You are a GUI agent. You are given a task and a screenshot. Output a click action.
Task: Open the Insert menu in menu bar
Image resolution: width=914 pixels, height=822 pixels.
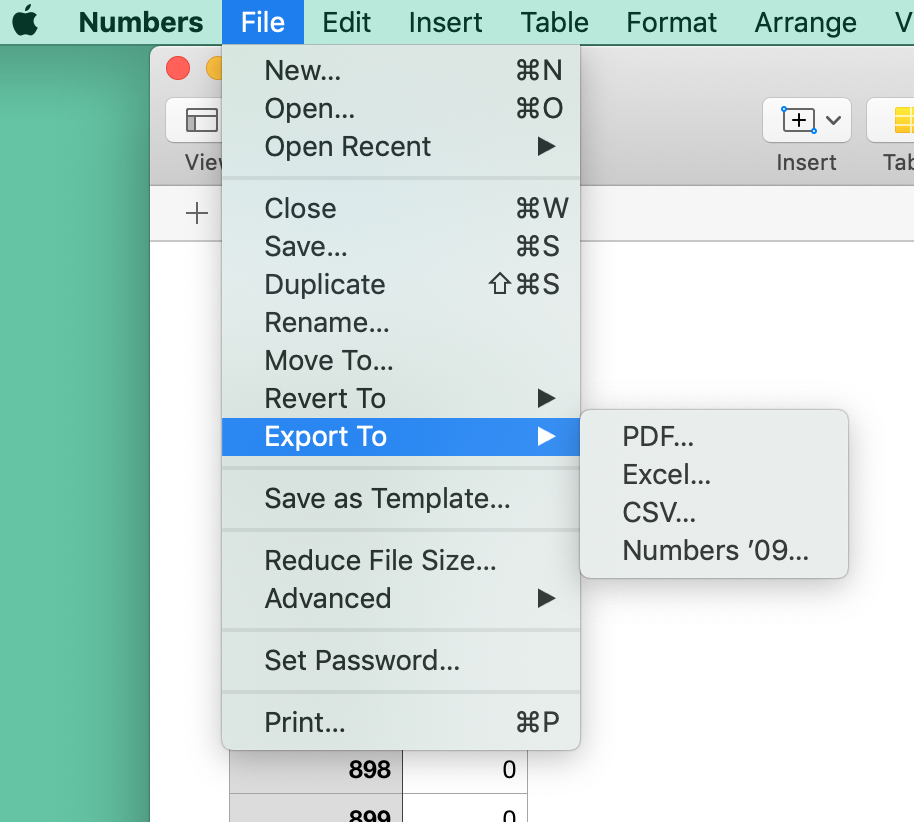[445, 22]
